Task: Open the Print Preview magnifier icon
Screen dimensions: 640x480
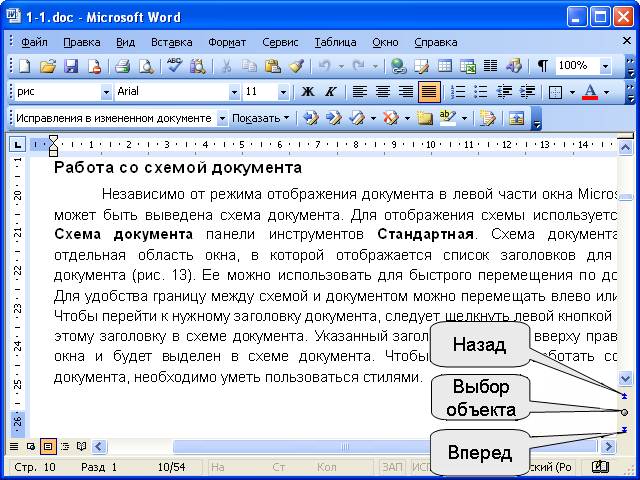Action: tap(146, 66)
